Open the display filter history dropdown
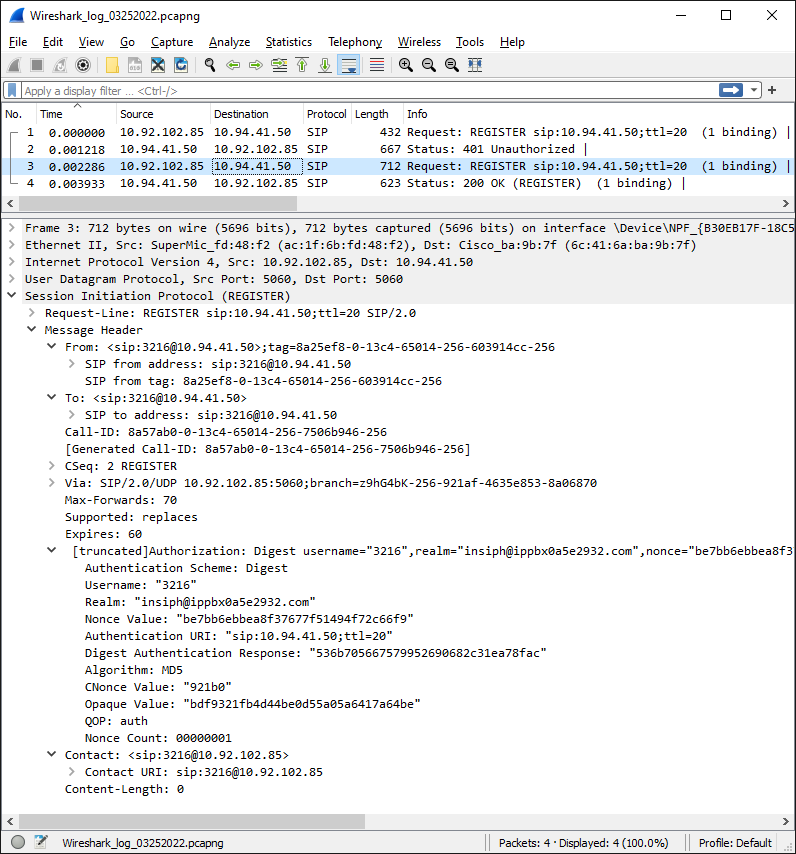The image size is (796, 854). pos(754,90)
